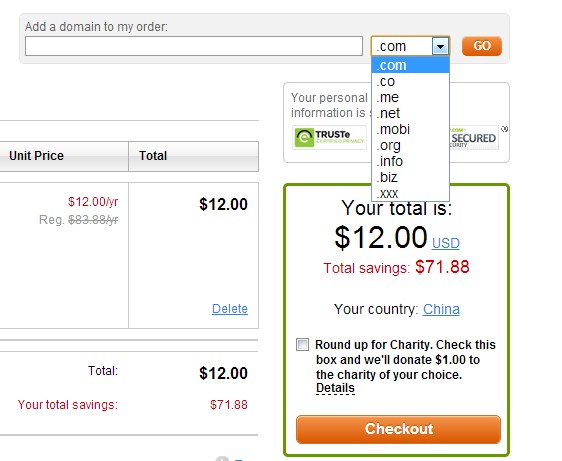Click the SECURED security seal badge
The image size is (562, 461).
coord(474,137)
